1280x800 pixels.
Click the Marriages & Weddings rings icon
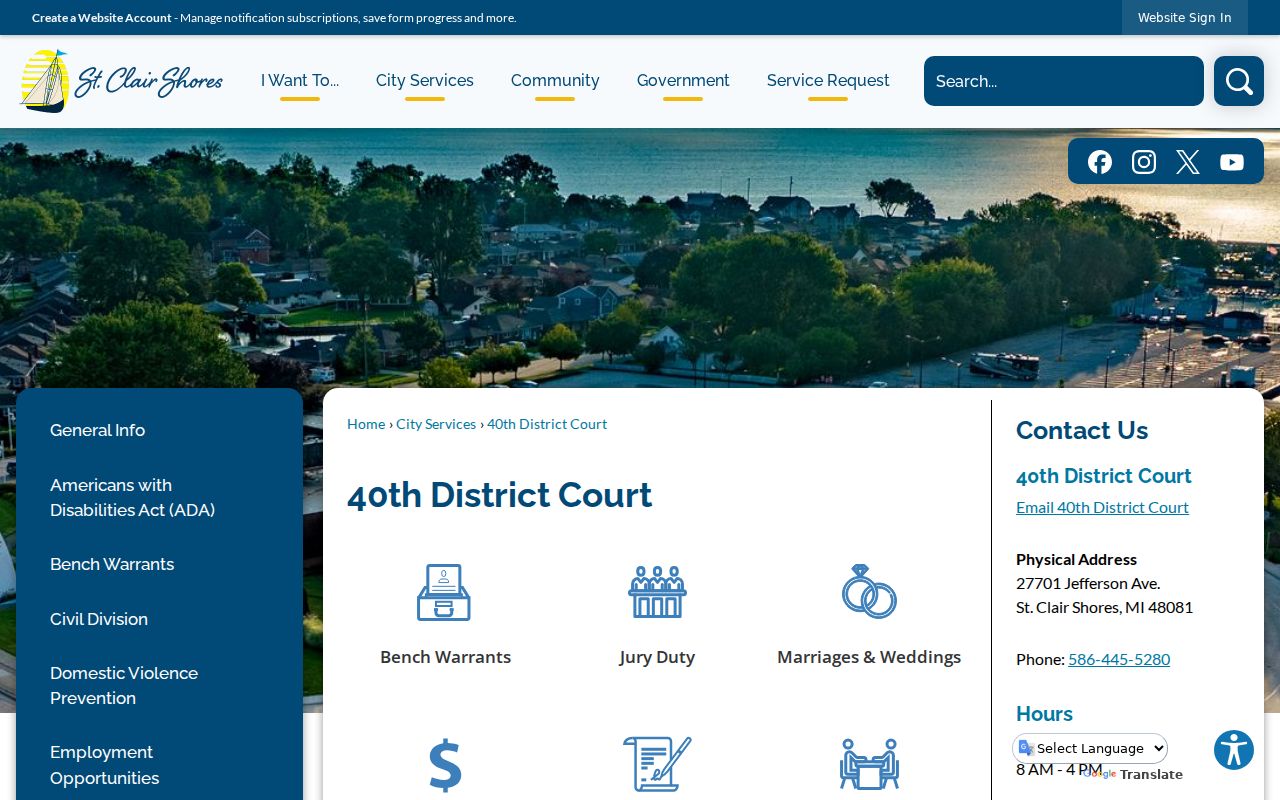pyautogui.click(x=869, y=592)
